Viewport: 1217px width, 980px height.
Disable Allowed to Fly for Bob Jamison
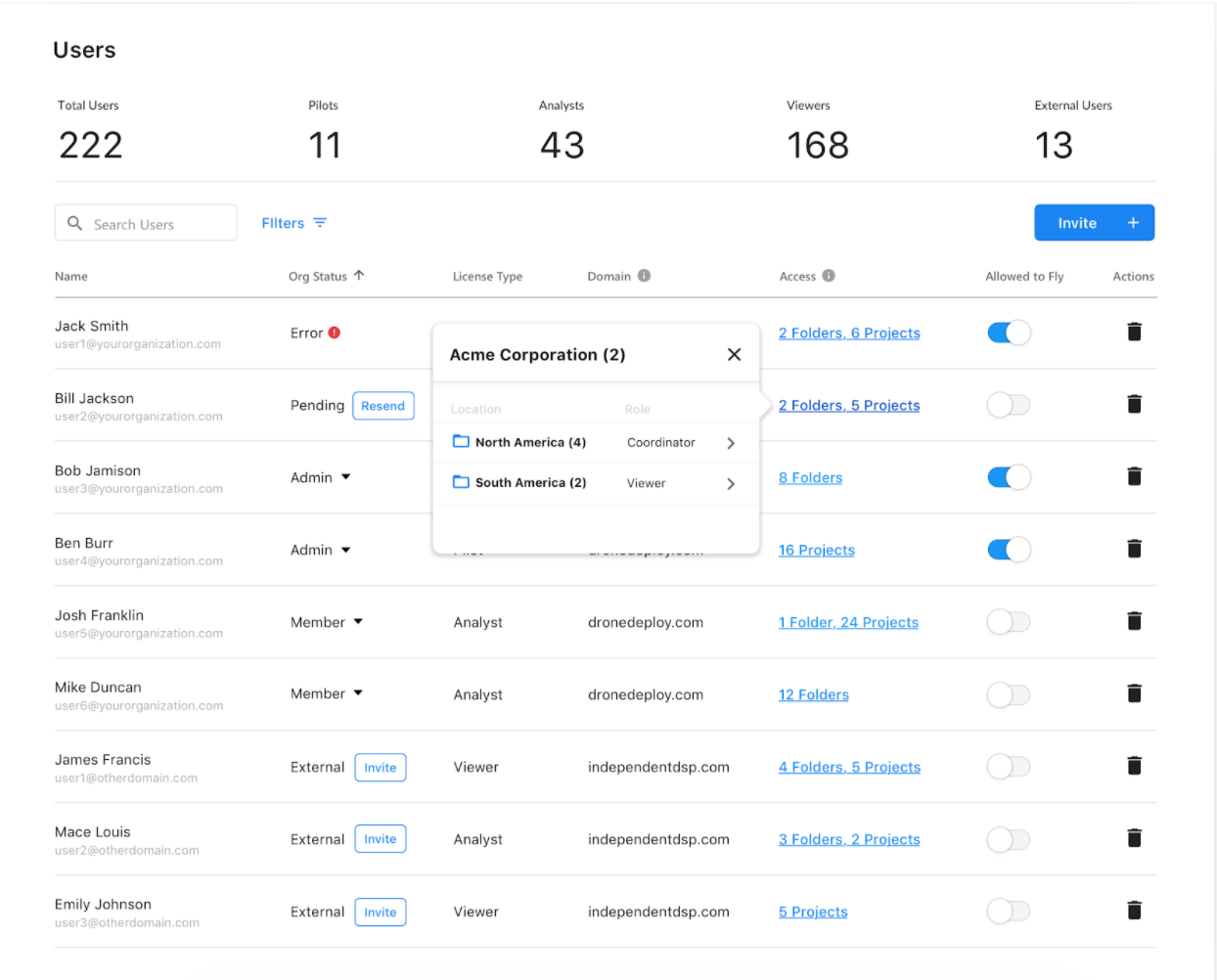click(1009, 477)
